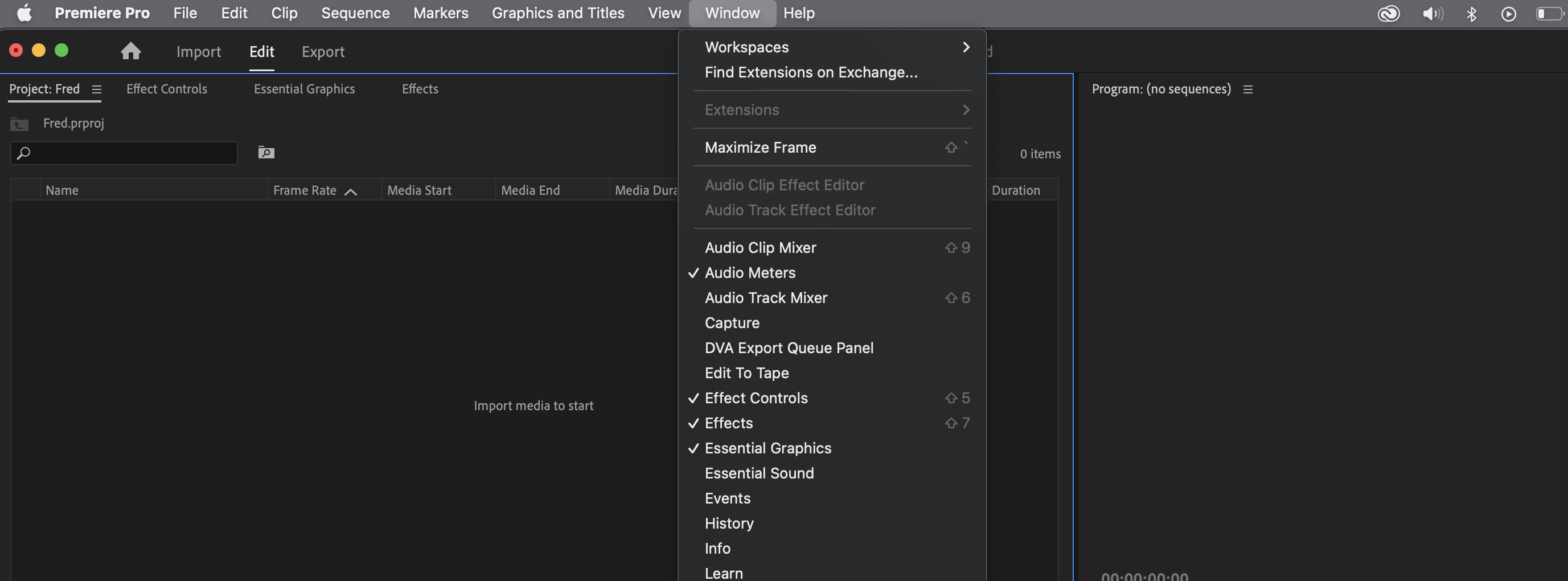Disable Essential Graphics from the Window menu

pyautogui.click(x=767, y=448)
